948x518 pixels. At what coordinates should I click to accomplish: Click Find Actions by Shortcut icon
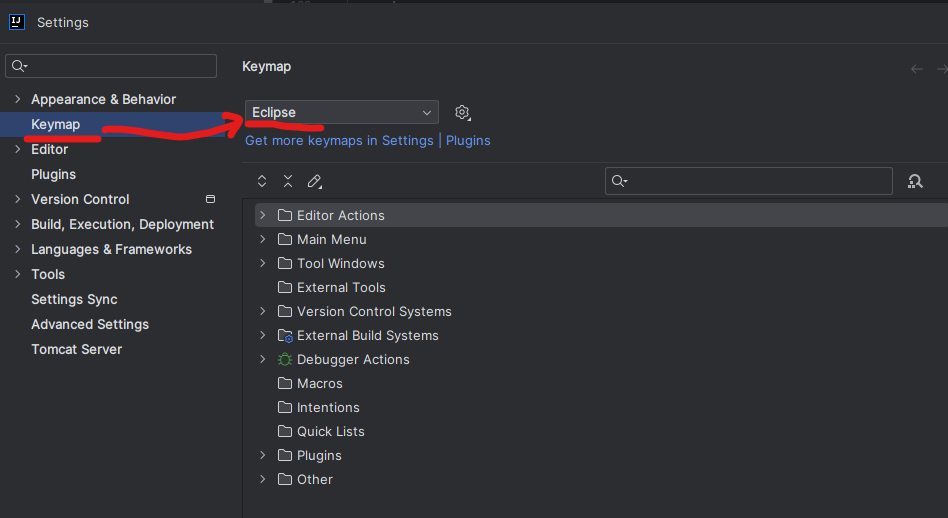pyautogui.click(x=915, y=181)
